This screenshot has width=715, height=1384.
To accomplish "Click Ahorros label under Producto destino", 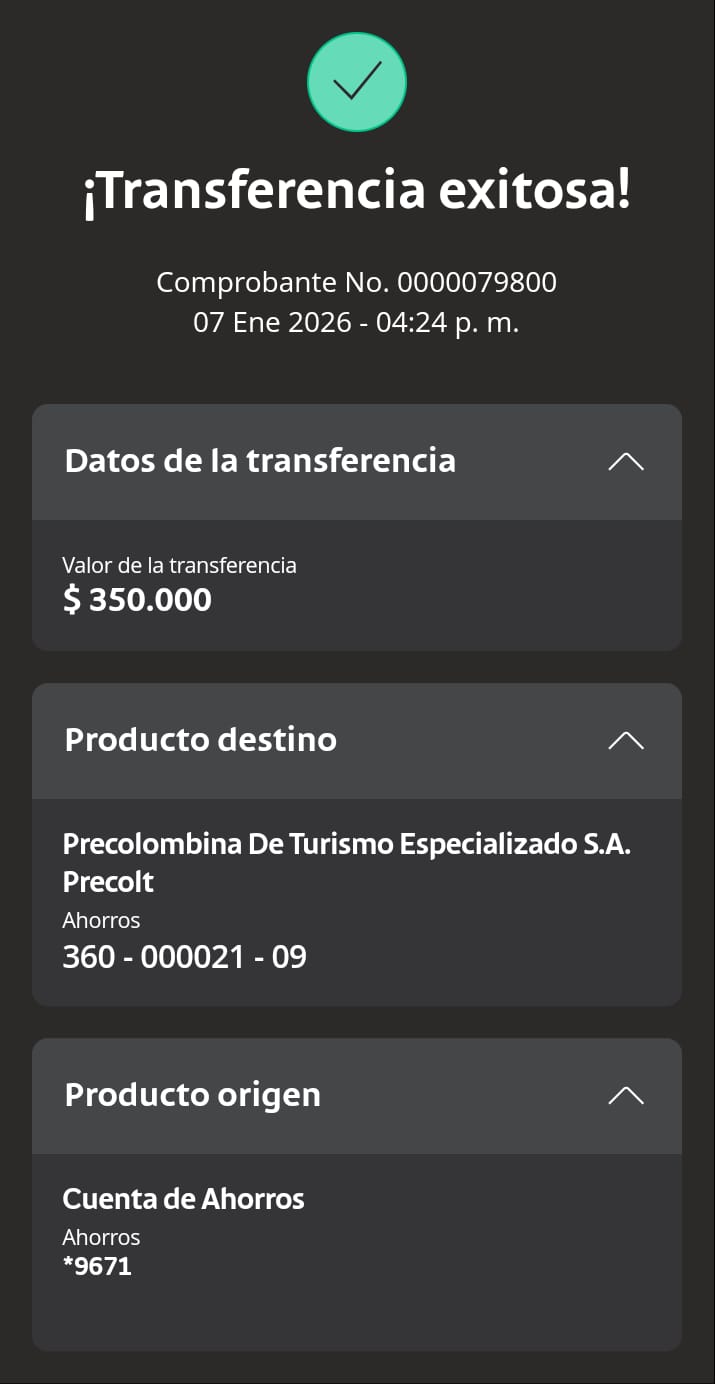I will pyautogui.click(x=101, y=920).
